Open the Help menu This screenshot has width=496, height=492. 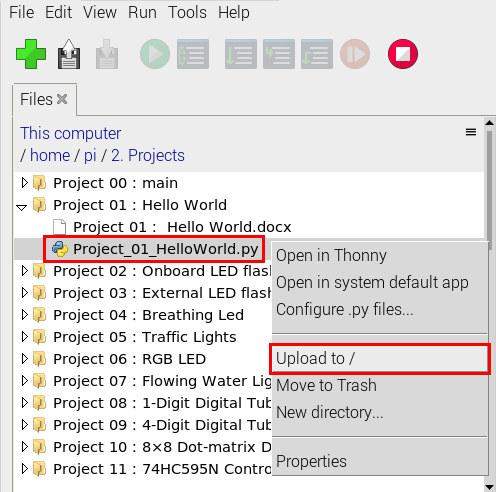tap(234, 13)
